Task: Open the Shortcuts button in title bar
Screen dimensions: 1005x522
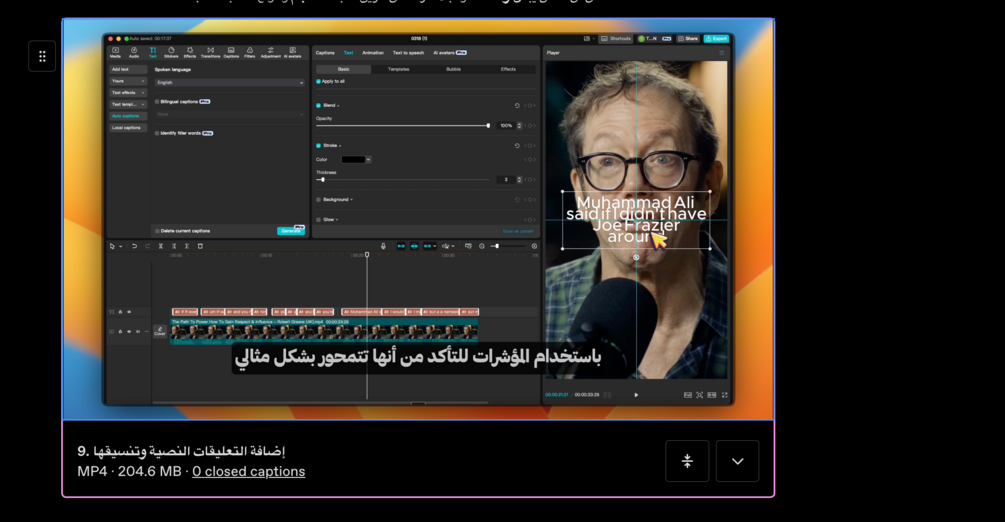Action: (x=617, y=38)
